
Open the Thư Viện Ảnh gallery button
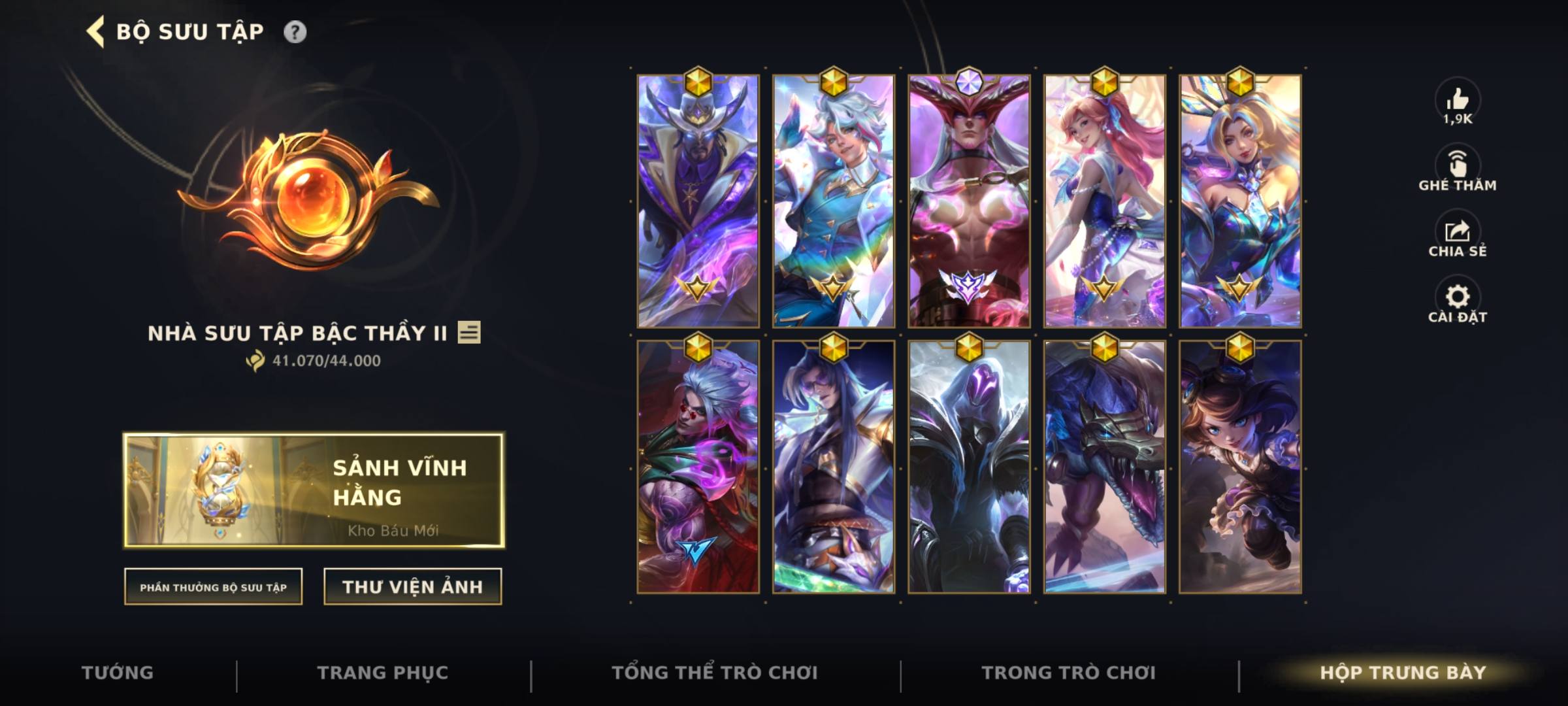tap(413, 587)
